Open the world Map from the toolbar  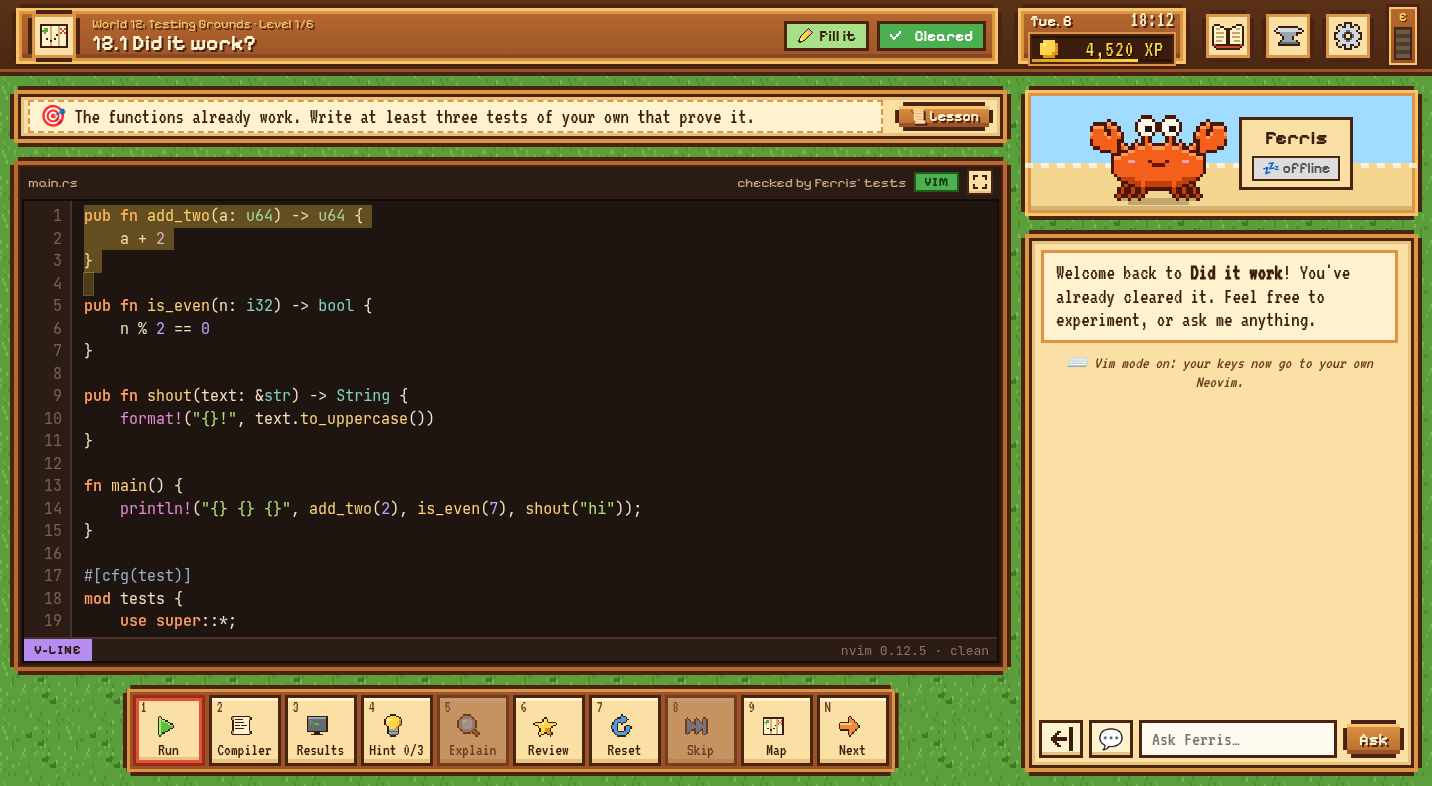point(776,731)
